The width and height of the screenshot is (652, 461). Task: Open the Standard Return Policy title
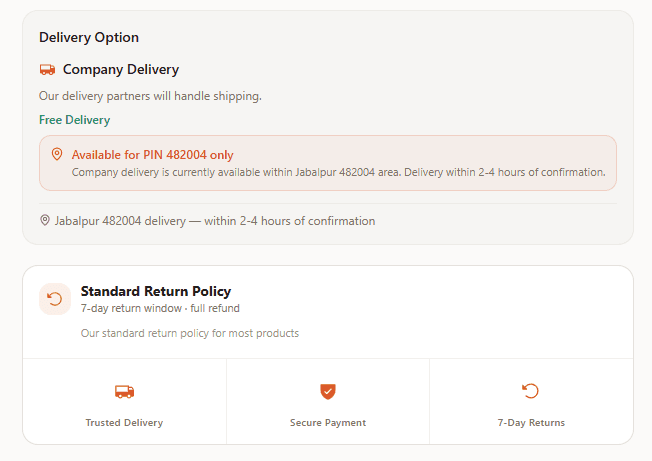click(156, 291)
